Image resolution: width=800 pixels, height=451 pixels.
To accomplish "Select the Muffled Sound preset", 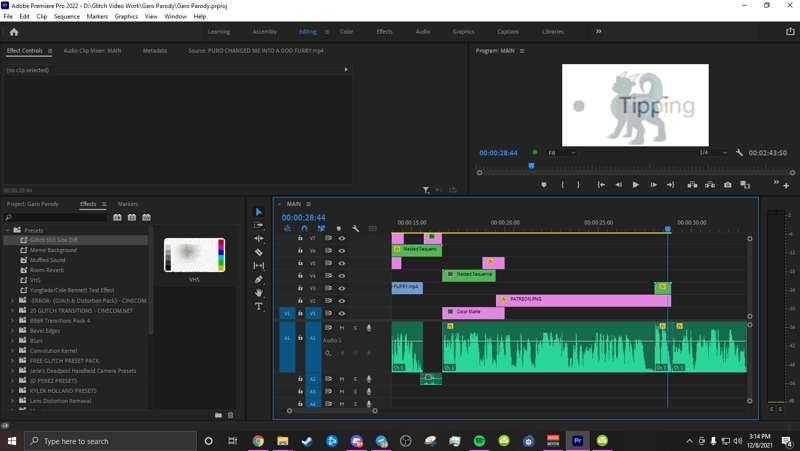I will tap(47, 260).
